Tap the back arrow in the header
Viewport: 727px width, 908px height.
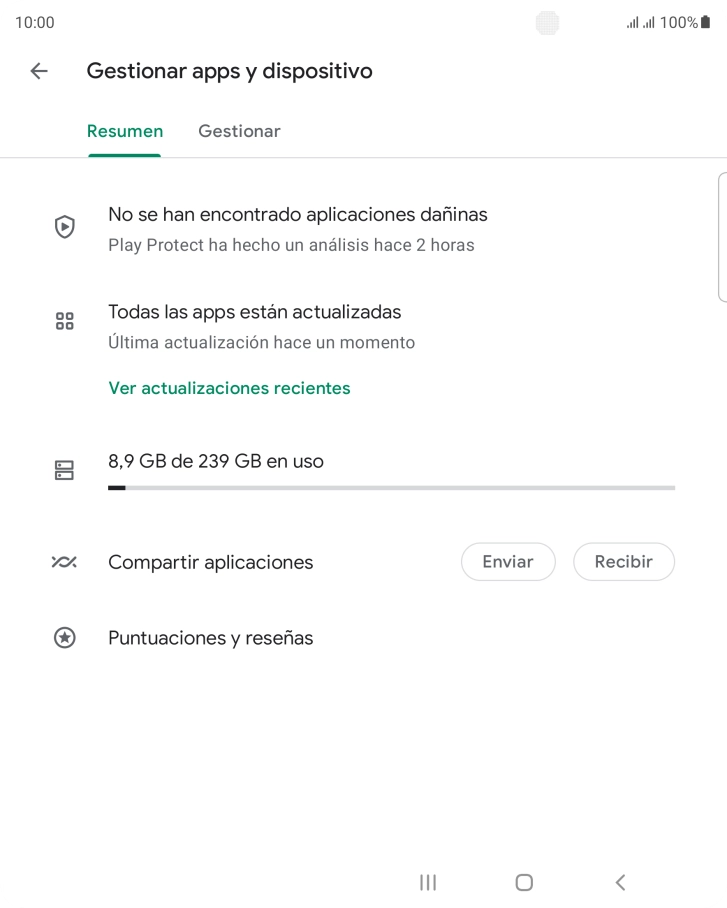pos(39,71)
